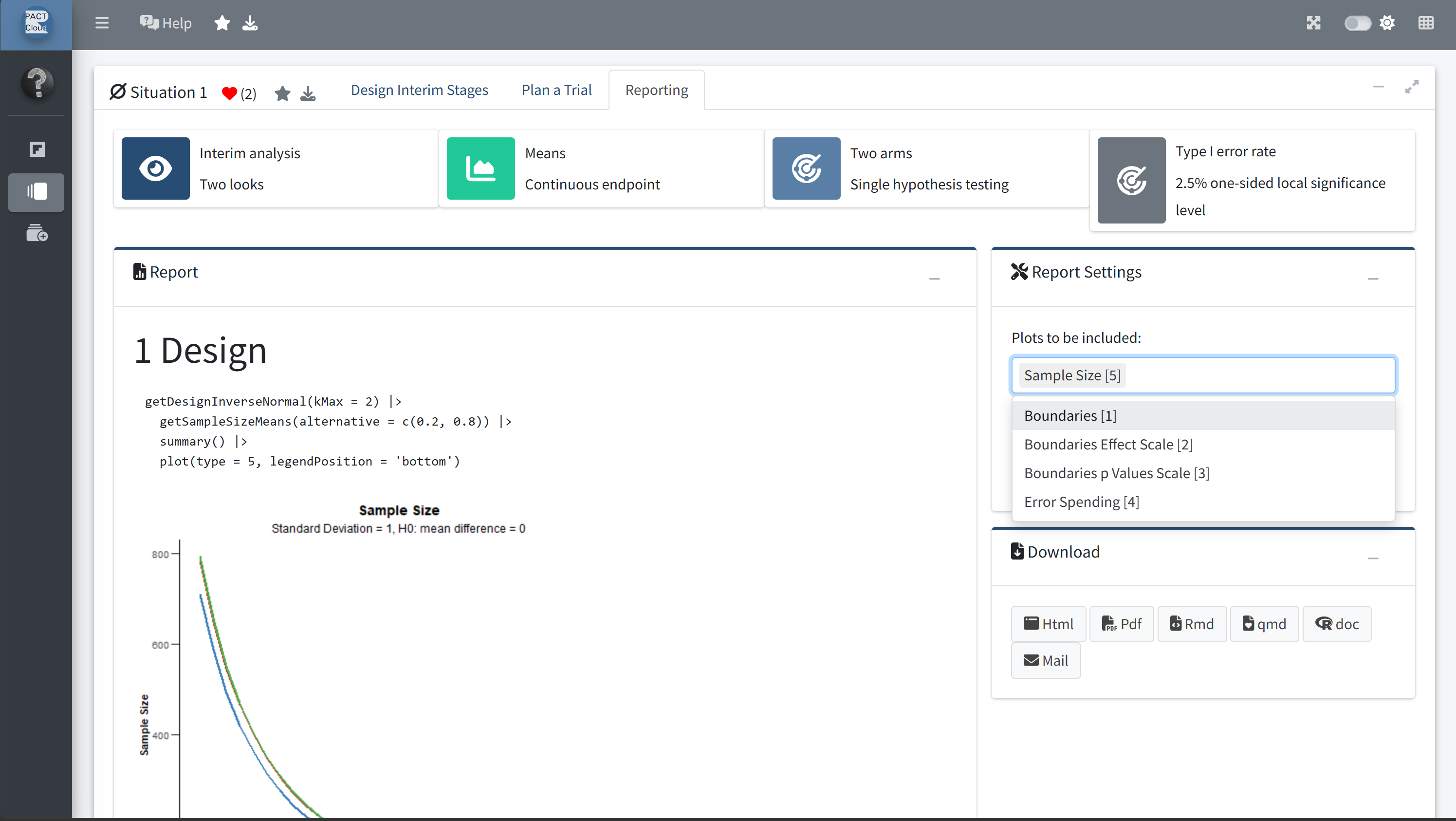Screen dimensions: 1456x821
Task: Click the add situation sidebar icon
Action: click(x=37, y=233)
